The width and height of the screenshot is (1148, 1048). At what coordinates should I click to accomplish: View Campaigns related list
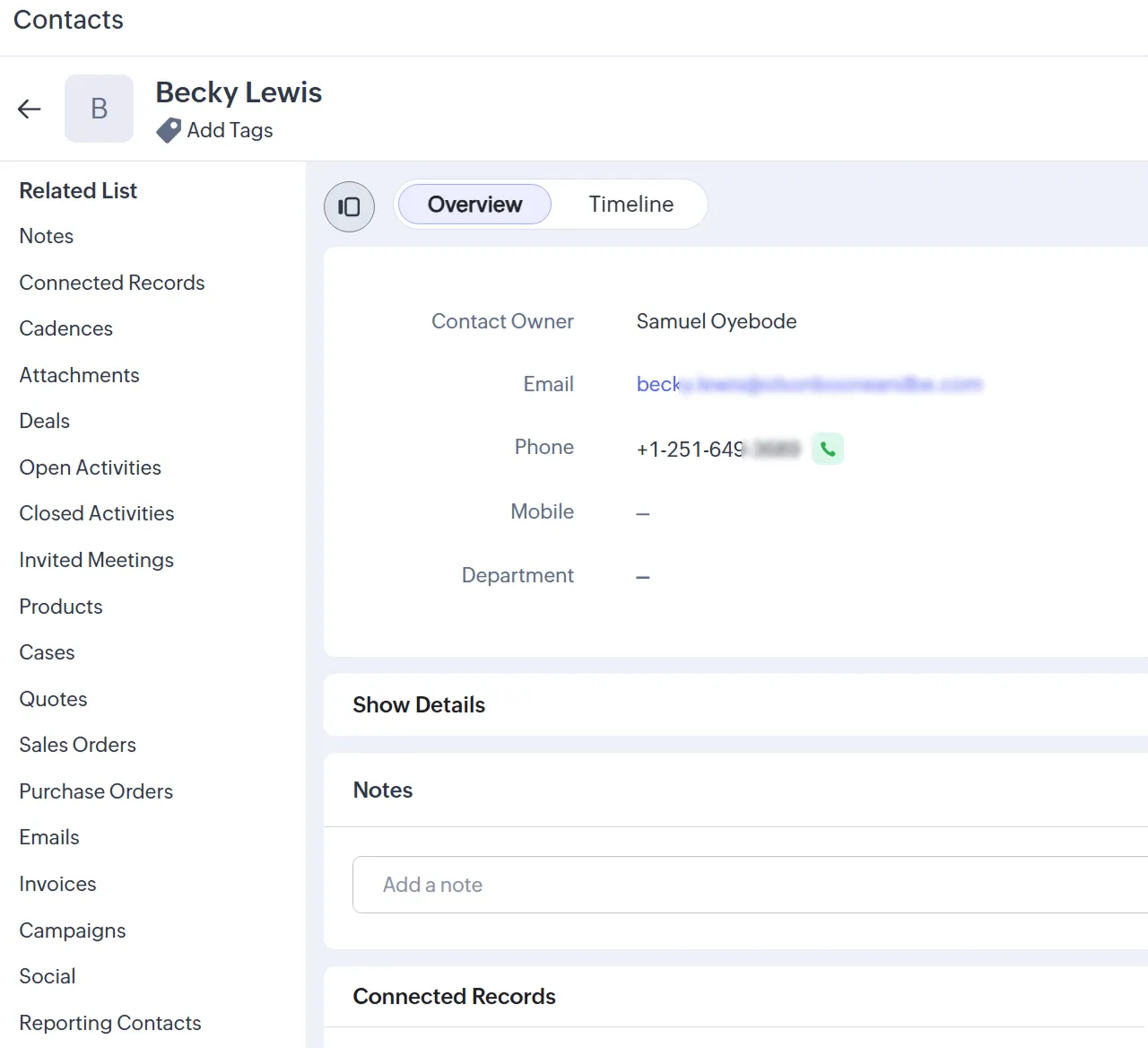pyautogui.click(x=73, y=930)
